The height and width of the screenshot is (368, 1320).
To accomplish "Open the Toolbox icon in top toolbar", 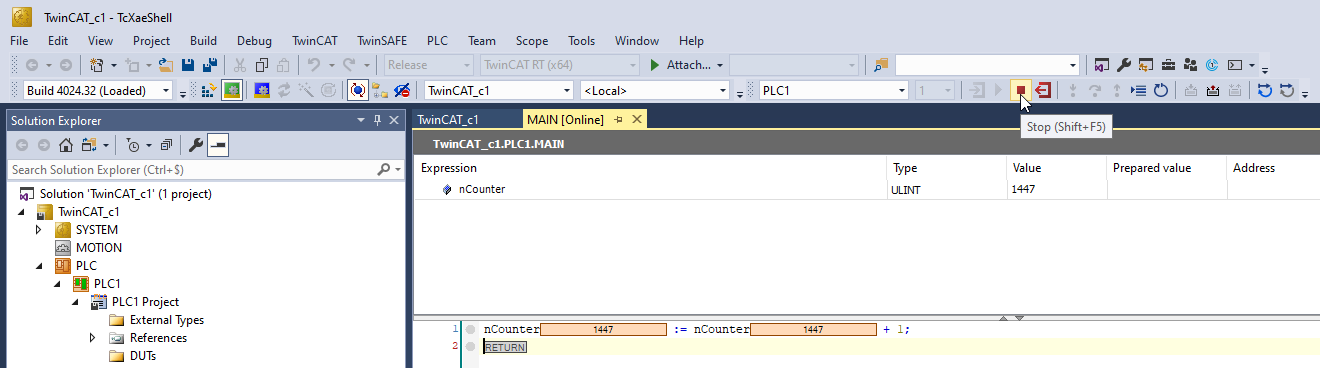I will [1168, 65].
